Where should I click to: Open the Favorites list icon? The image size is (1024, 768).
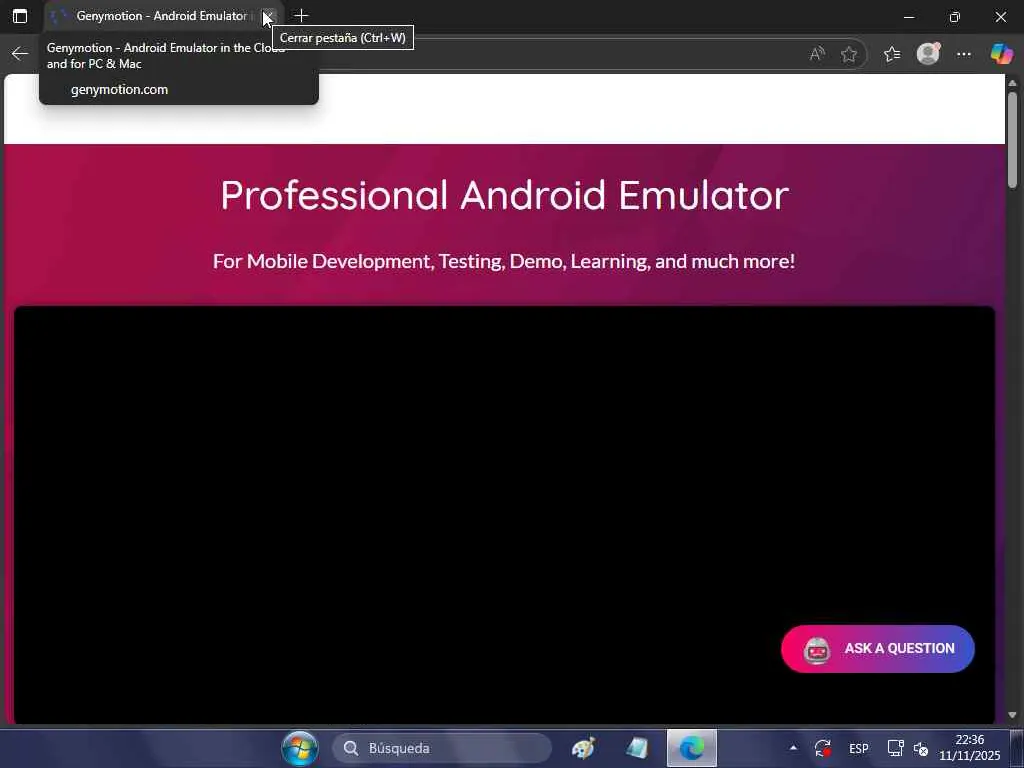[x=892, y=54]
